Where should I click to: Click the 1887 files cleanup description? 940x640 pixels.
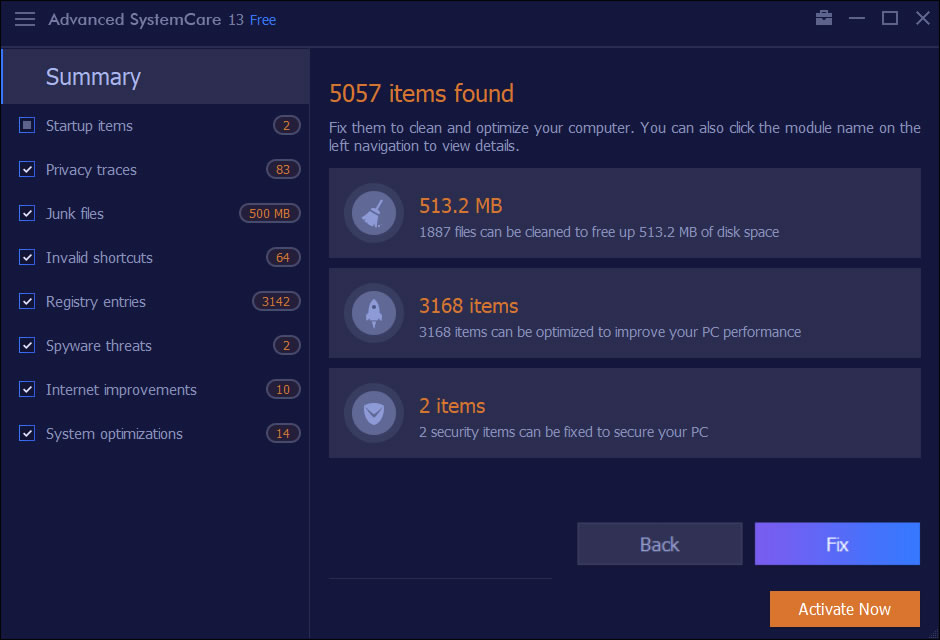tap(599, 232)
